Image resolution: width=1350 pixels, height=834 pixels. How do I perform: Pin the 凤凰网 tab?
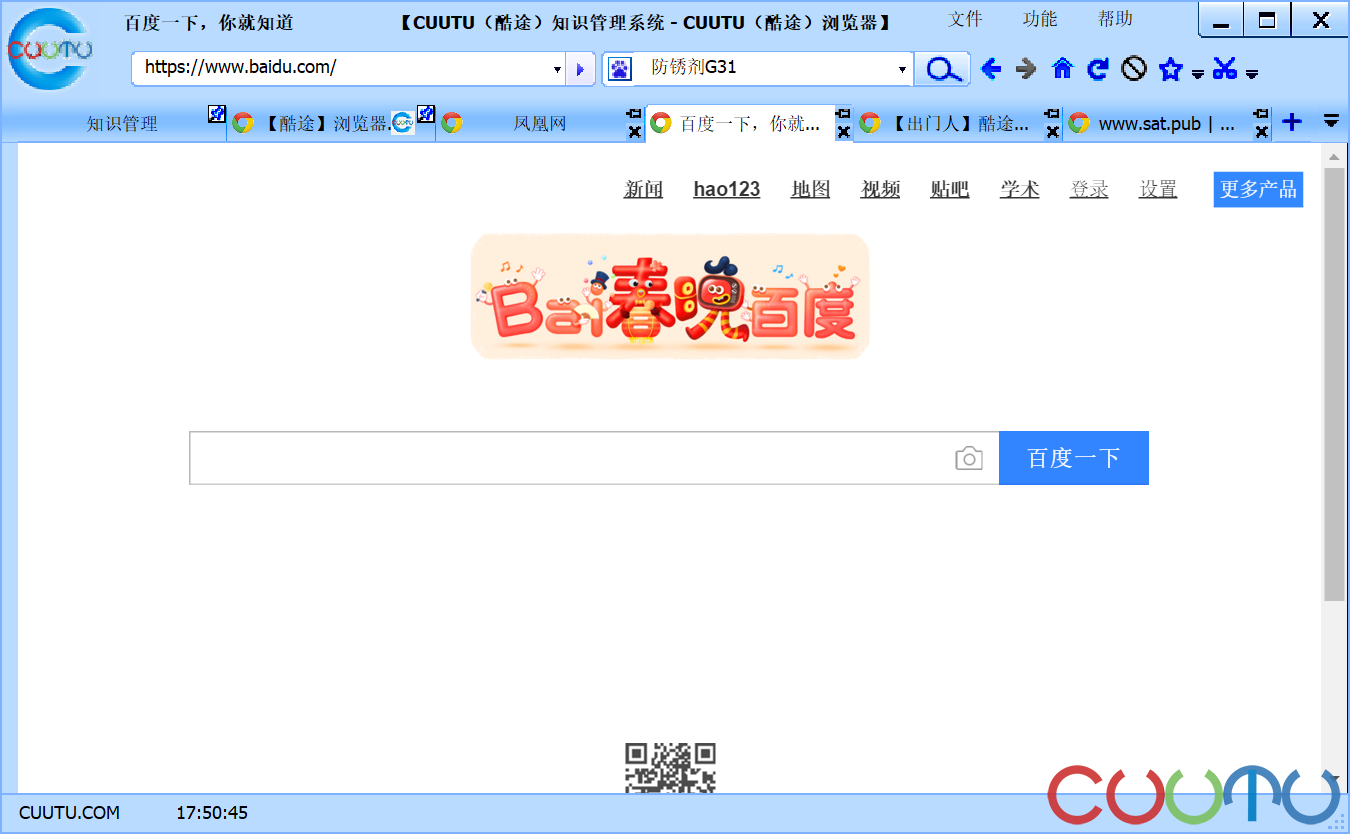tap(634, 113)
